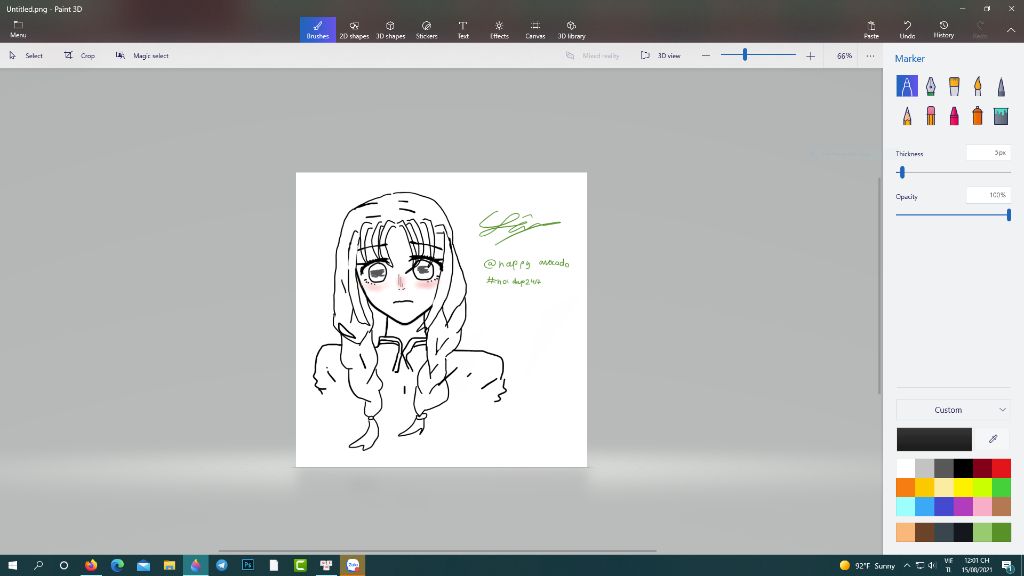Zoom out with the minus button
The image size is (1024, 576).
(x=705, y=56)
